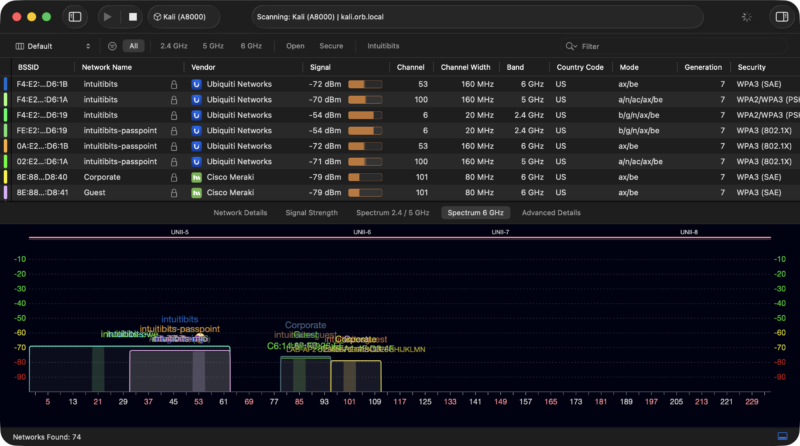Click Ubiquiti logo in 0A:E2:...D6:1B row

click(x=196, y=146)
